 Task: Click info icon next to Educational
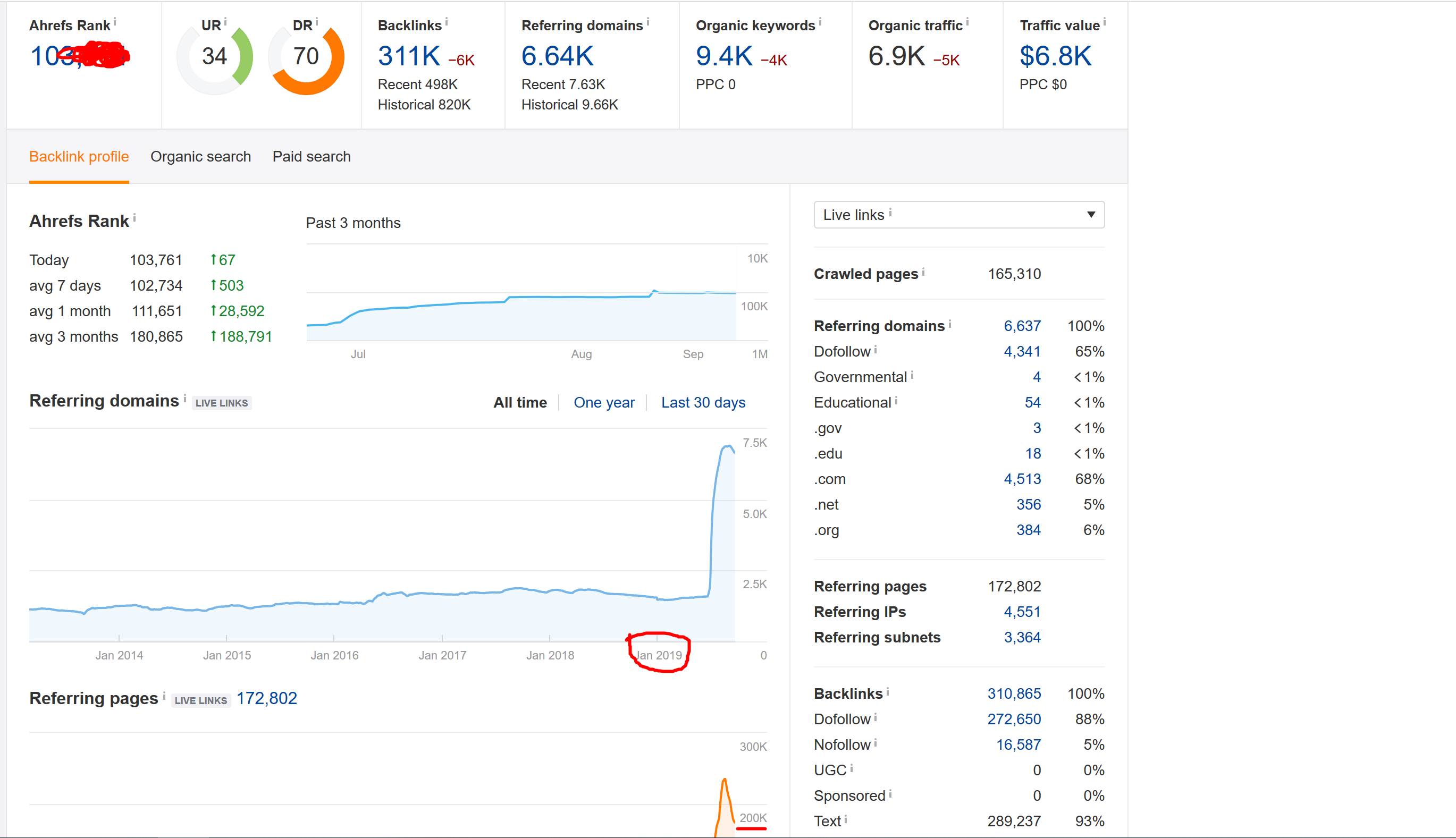tap(896, 400)
